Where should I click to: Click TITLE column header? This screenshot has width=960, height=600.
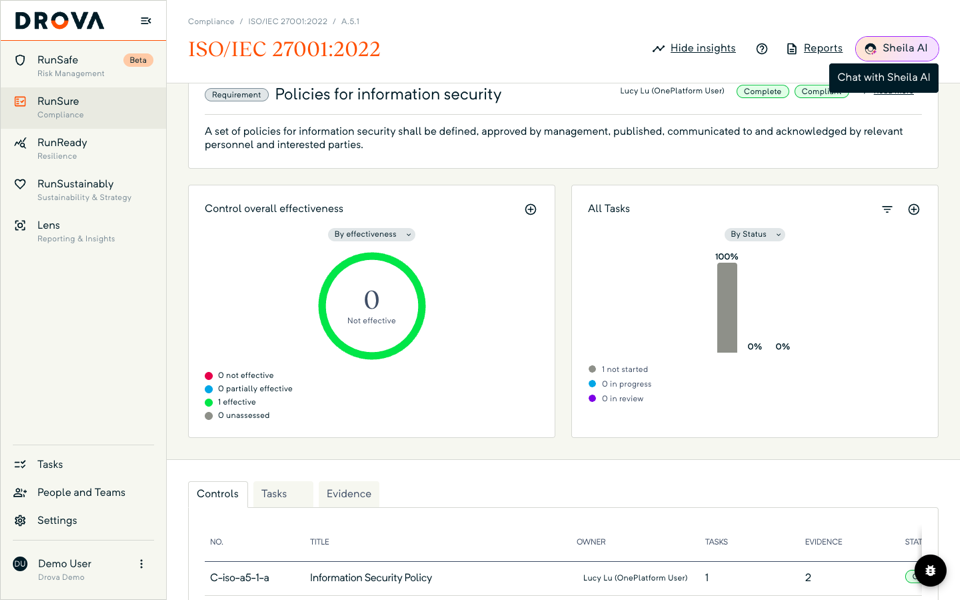(320, 542)
